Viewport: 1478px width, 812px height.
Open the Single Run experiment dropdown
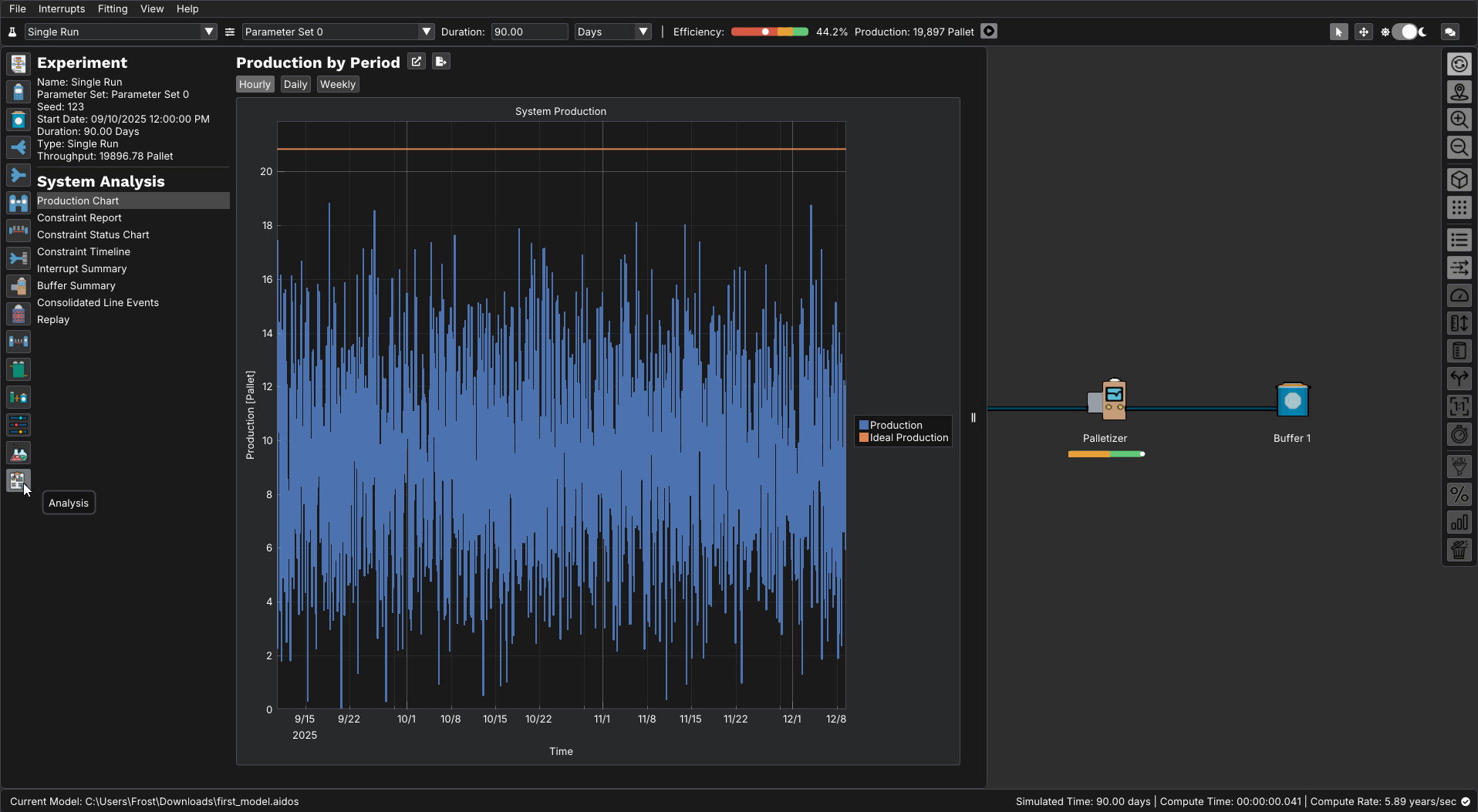[x=120, y=32]
